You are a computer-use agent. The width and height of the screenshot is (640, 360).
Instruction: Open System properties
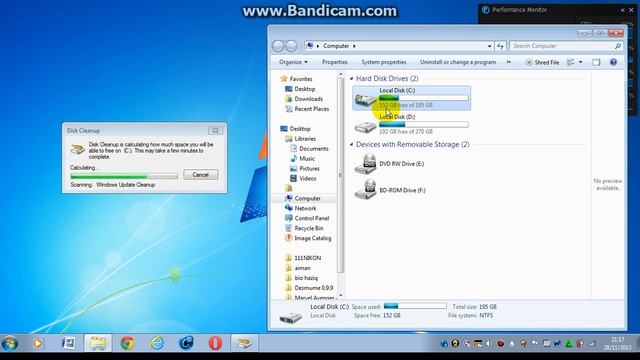pyautogui.click(x=384, y=62)
